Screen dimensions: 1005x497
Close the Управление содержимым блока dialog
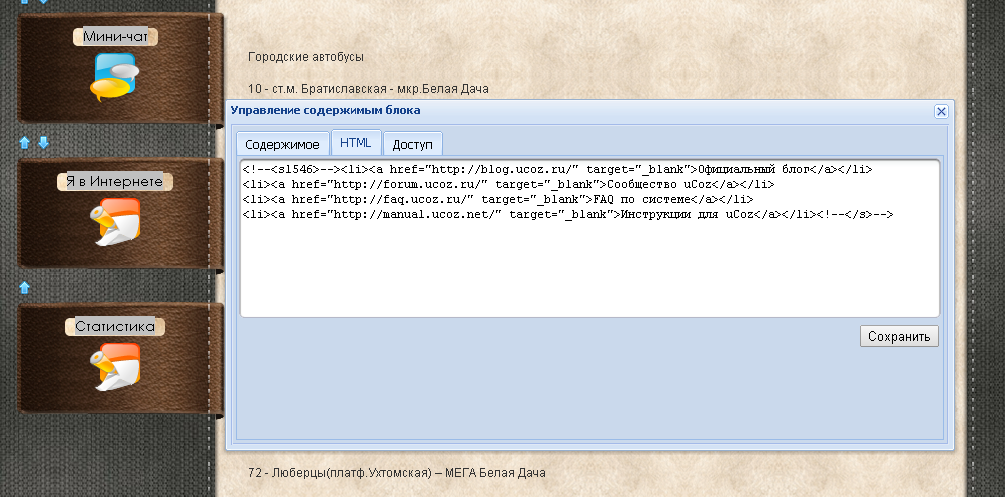point(941,112)
